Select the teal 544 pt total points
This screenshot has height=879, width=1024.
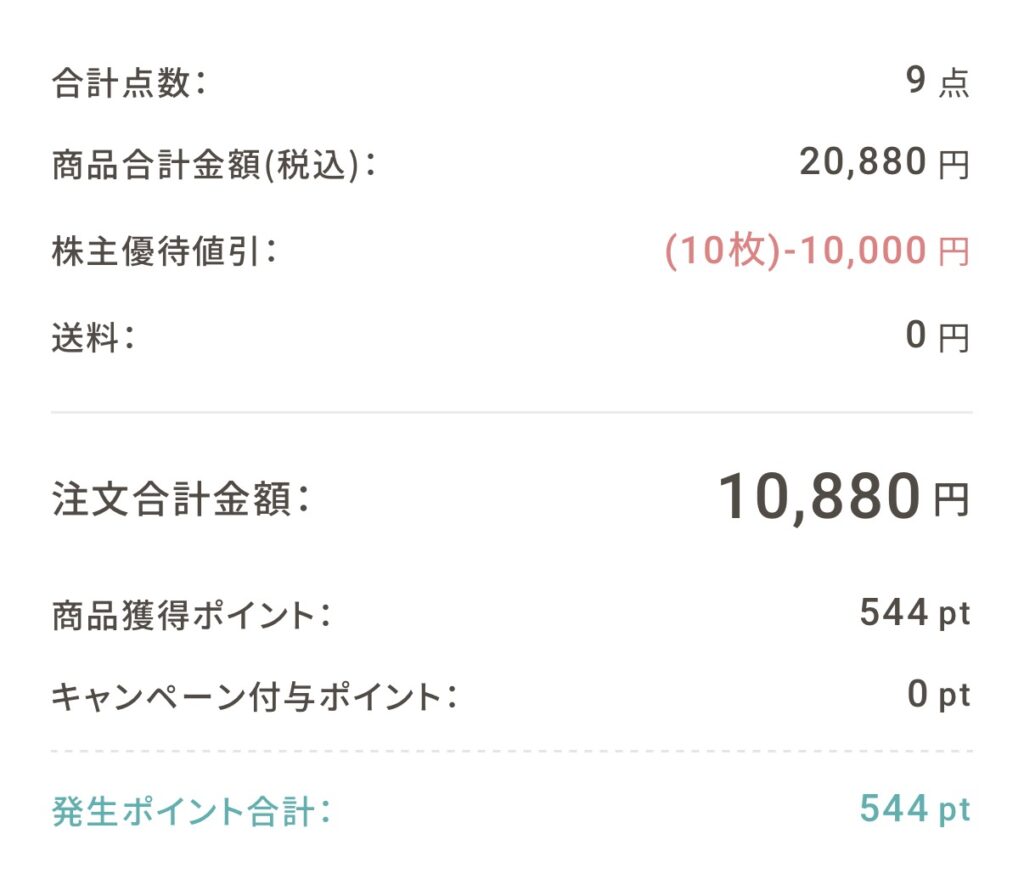click(x=915, y=810)
